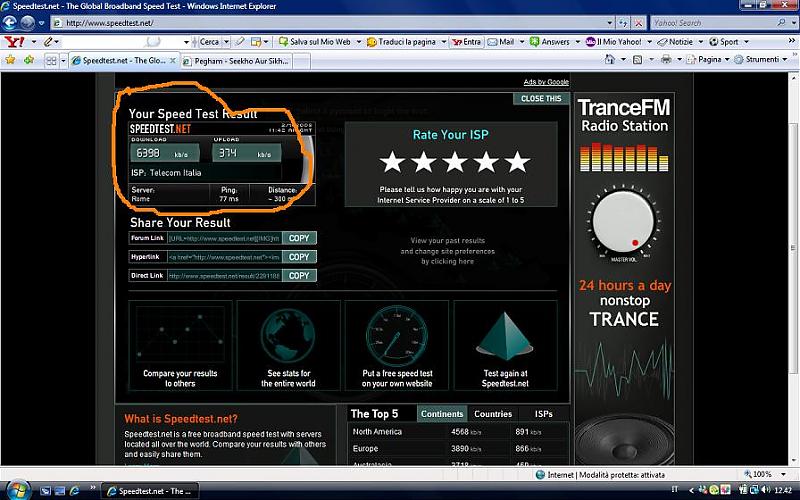Image resolution: width=800 pixels, height=500 pixels.
Task: Rate ISP with the third star
Action: click(455, 161)
